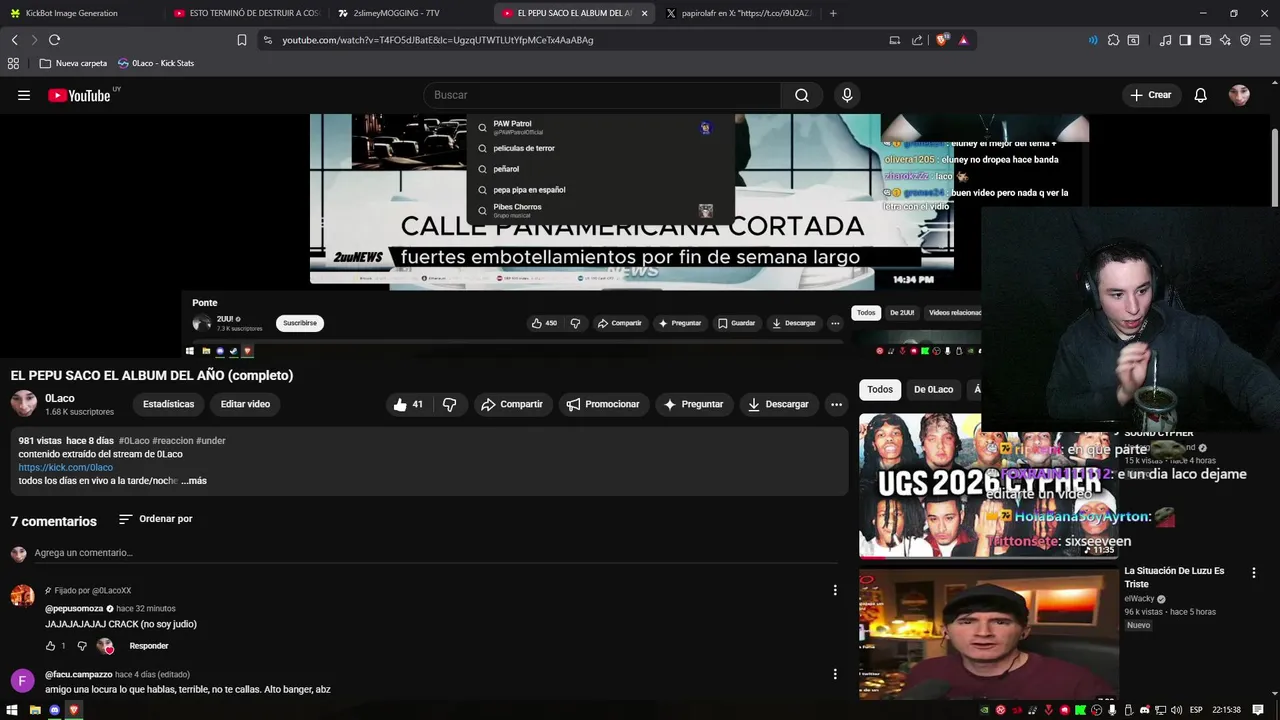Open Leo AI sparkle icon in toolbar
Image resolution: width=1280 pixels, height=720 pixels.
[1225, 40]
